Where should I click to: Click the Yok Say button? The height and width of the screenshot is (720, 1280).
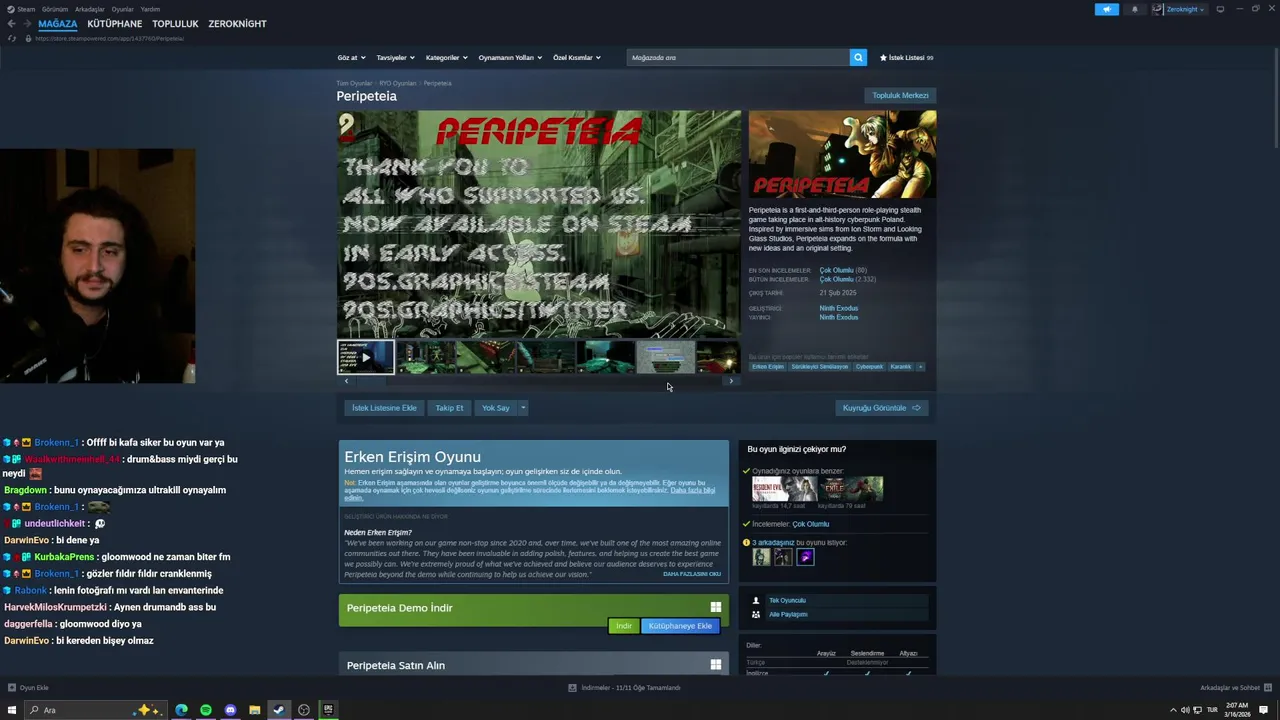[x=495, y=407]
